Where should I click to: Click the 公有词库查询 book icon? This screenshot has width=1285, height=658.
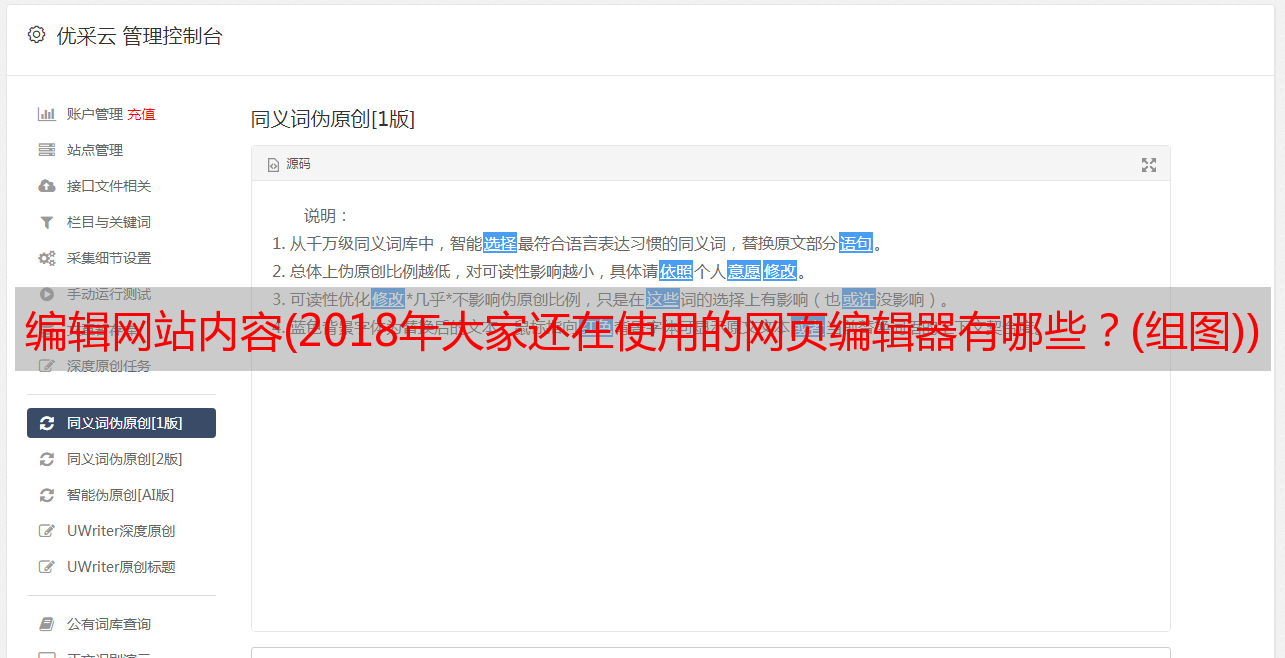pos(46,624)
